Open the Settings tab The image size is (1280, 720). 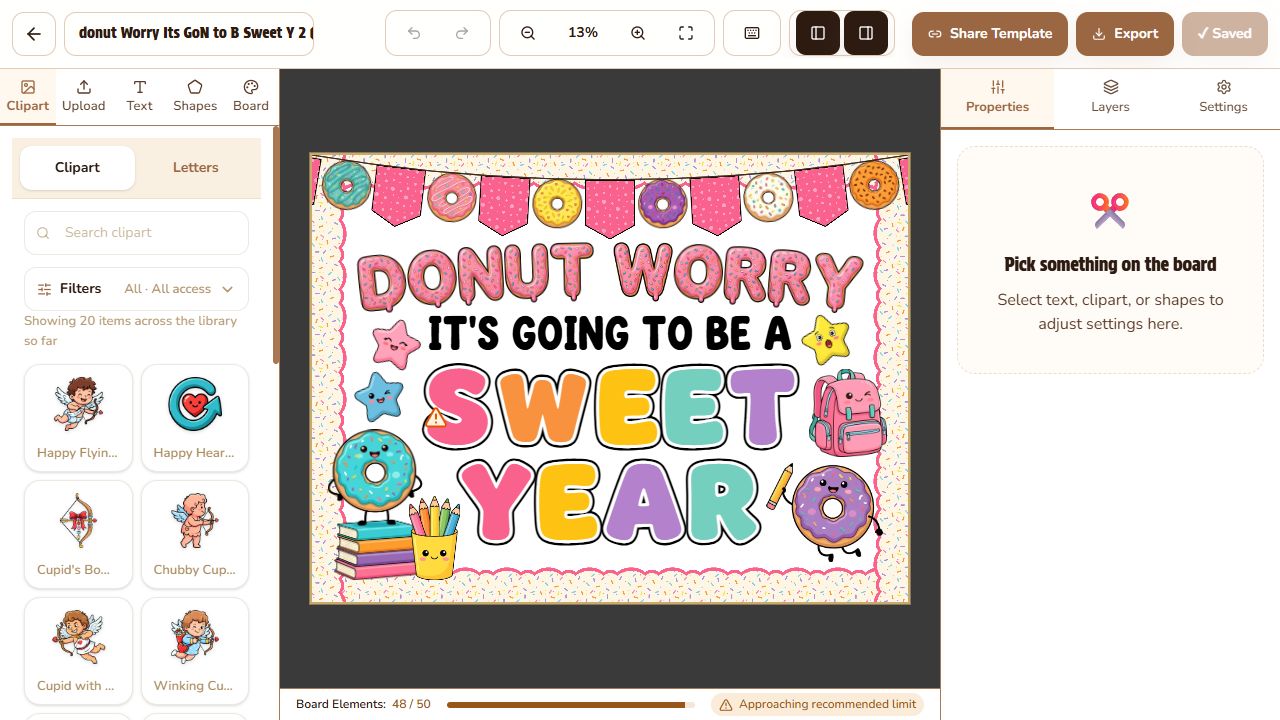pos(1223,97)
